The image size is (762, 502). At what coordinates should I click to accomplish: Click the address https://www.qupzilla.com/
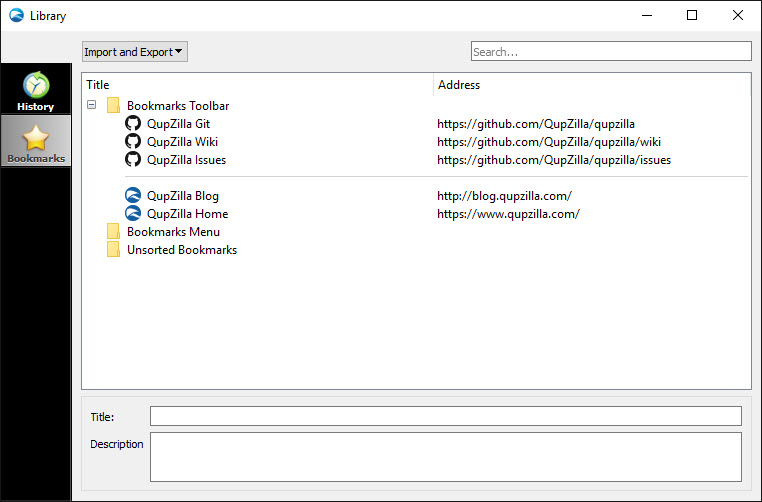click(x=508, y=214)
